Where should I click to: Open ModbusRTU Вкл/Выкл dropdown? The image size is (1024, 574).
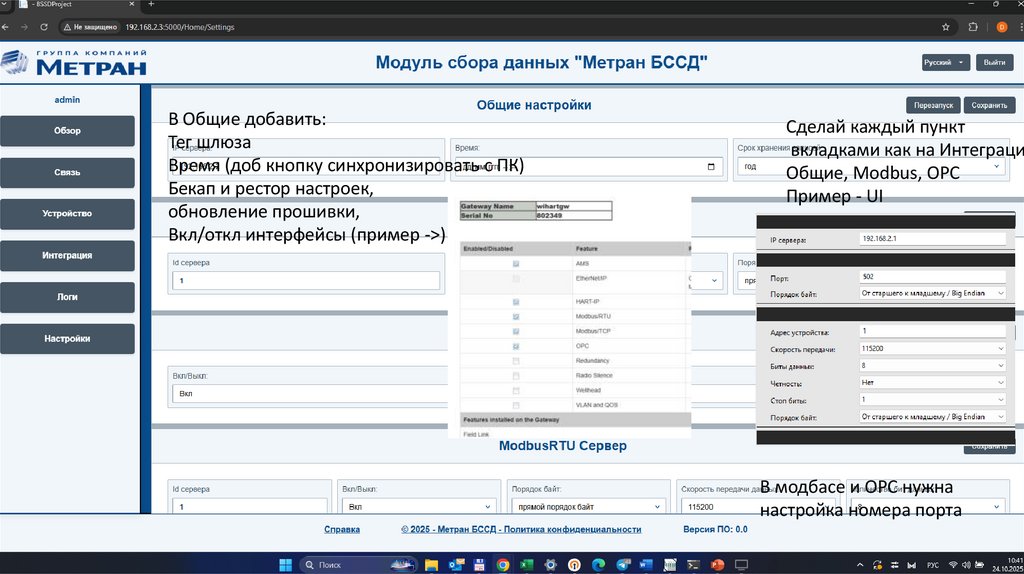(x=419, y=507)
